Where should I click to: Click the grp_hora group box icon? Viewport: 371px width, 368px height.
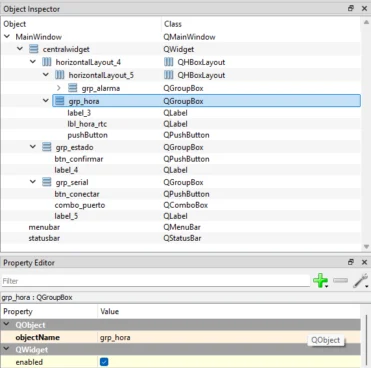point(60,101)
